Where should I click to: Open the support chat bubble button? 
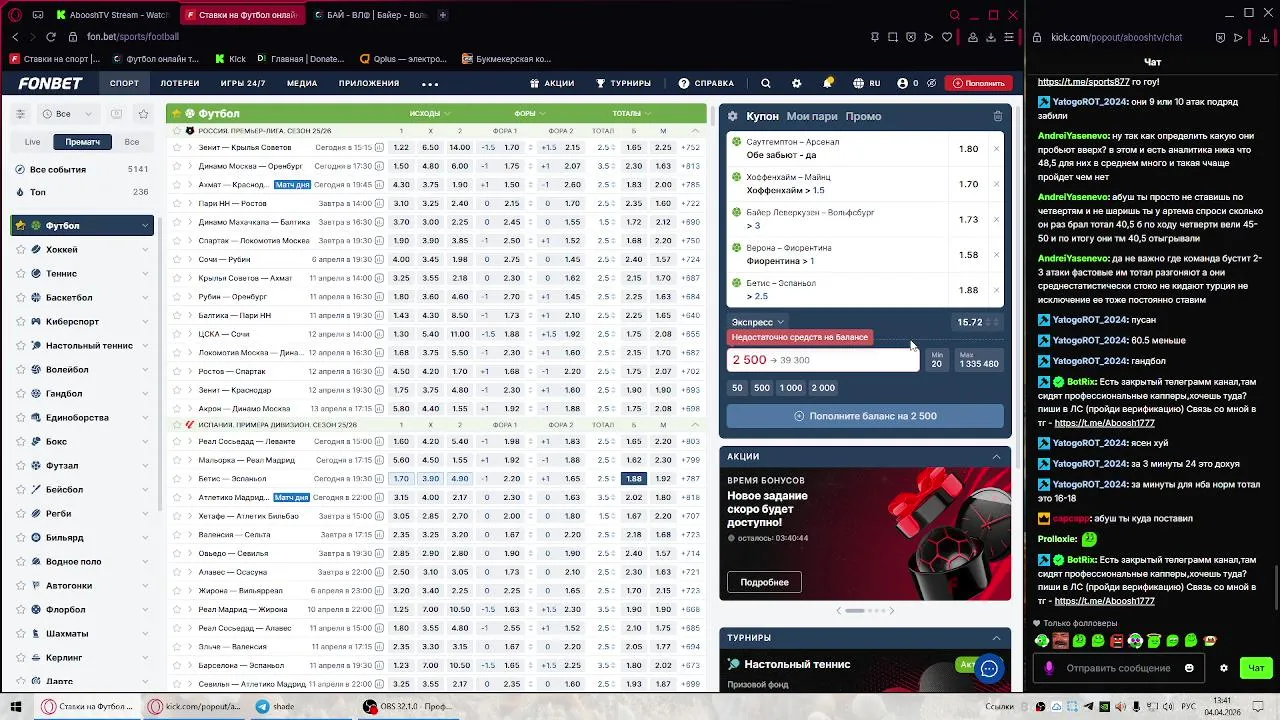[x=989, y=669]
